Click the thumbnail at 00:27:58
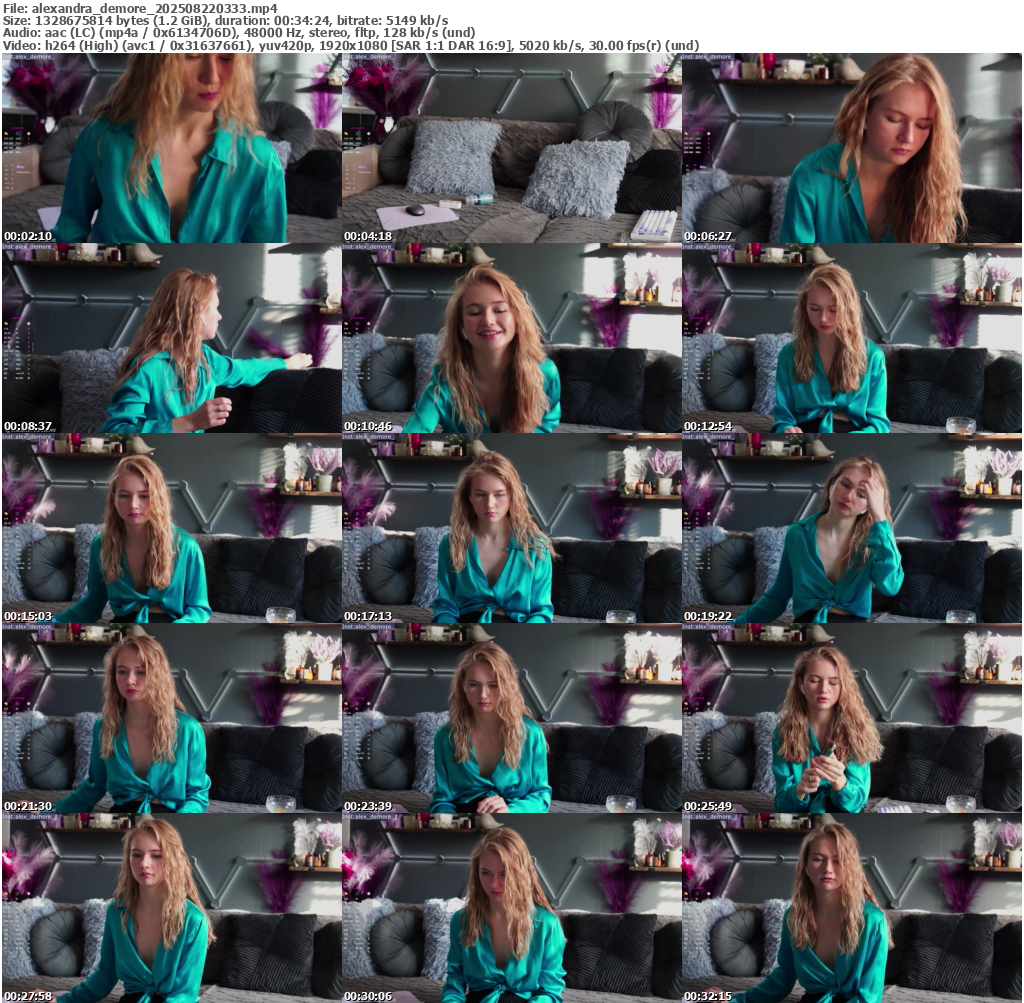 click(172, 908)
